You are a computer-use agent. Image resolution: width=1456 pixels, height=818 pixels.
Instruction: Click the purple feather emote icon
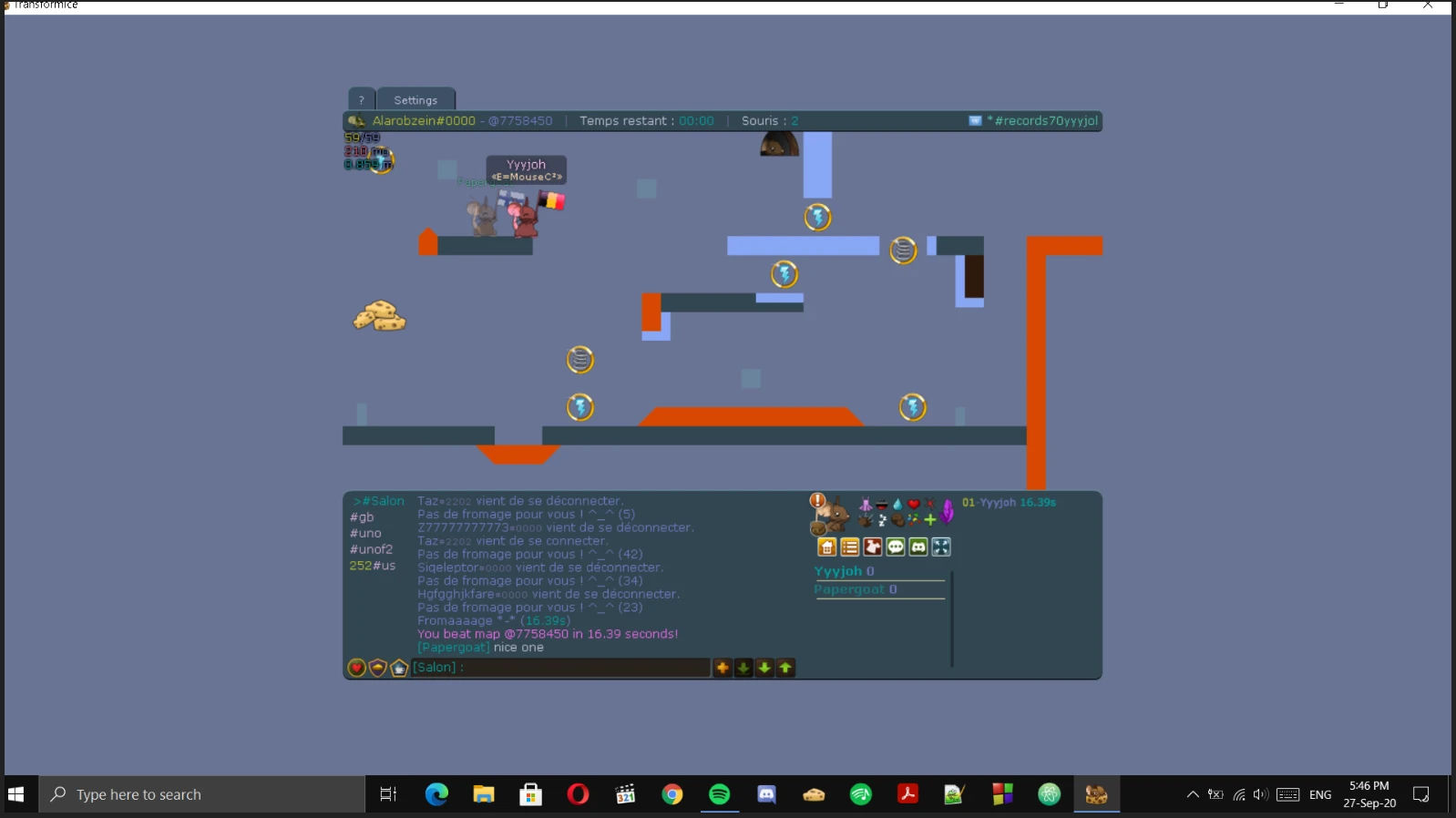948,511
